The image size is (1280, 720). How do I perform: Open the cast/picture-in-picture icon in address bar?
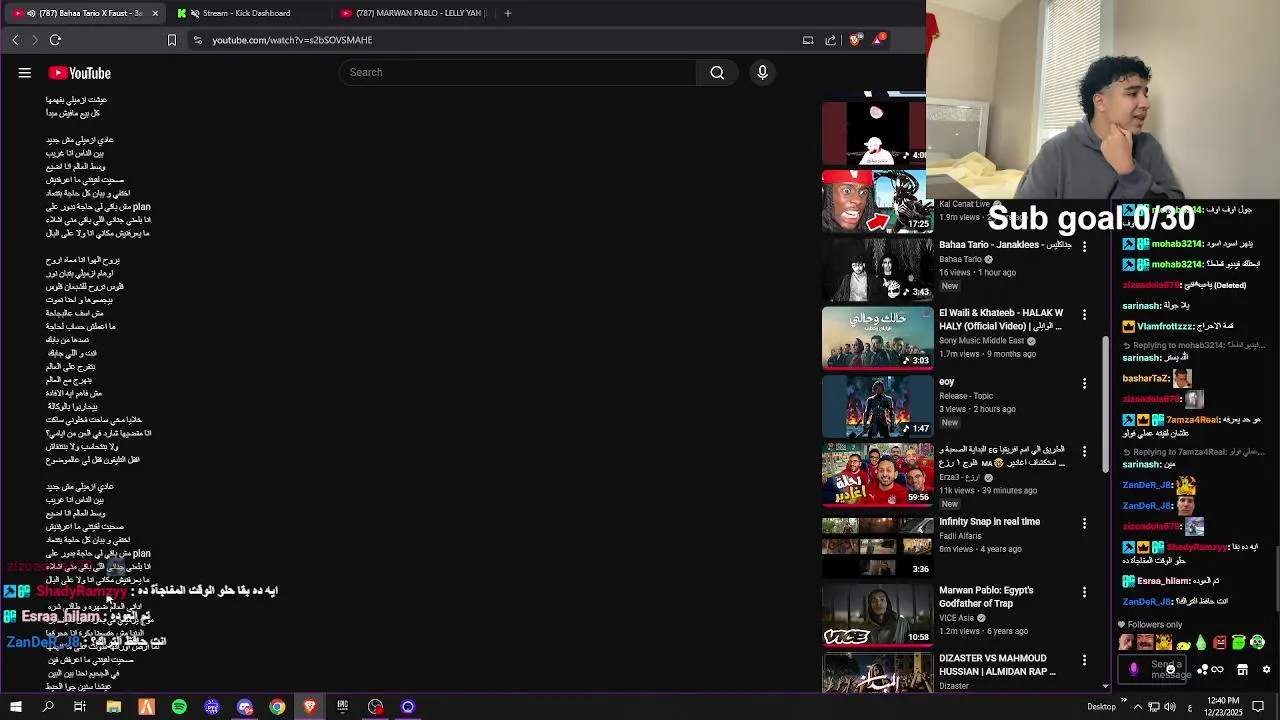pyautogui.click(x=808, y=40)
